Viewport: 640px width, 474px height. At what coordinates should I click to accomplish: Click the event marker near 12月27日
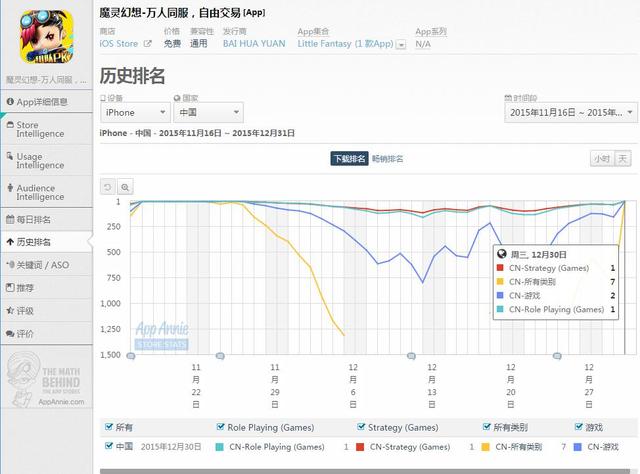click(x=557, y=356)
